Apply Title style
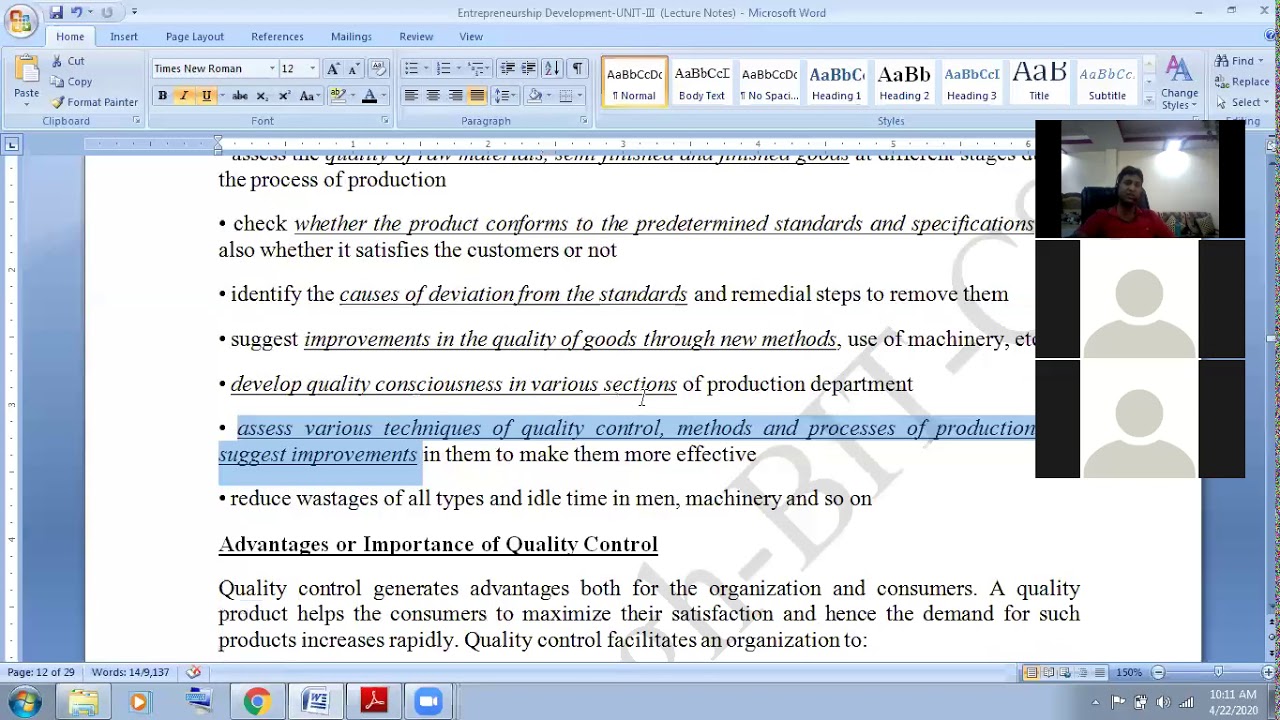Screen dimensions: 1280x720 pos(1039,82)
